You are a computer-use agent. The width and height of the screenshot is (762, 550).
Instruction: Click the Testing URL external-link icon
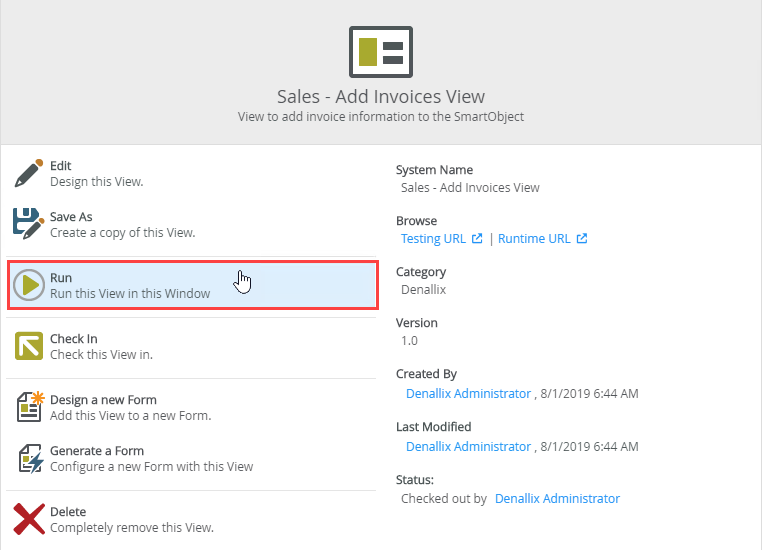coord(477,239)
